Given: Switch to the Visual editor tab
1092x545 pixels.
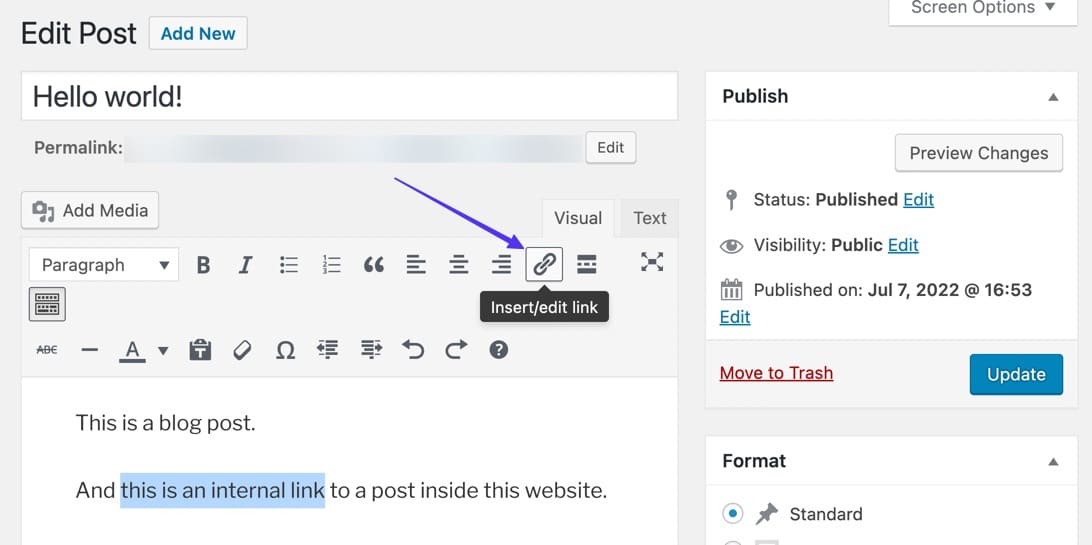Looking at the screenshot, I should tap(578, 218).
